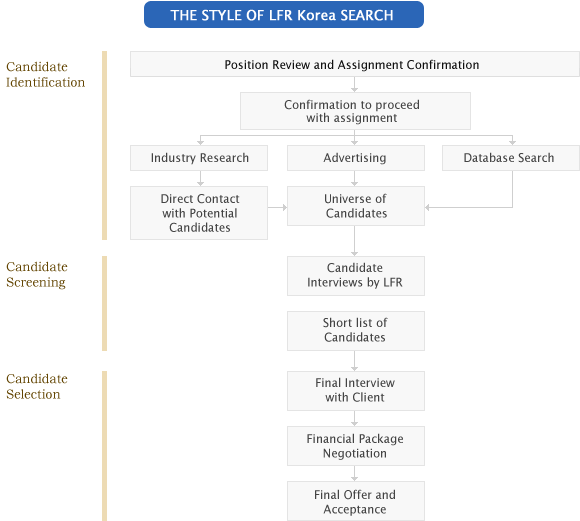
Task: Click Confirmation to proceed with assignment box
Action: click(x=355, y=111)
